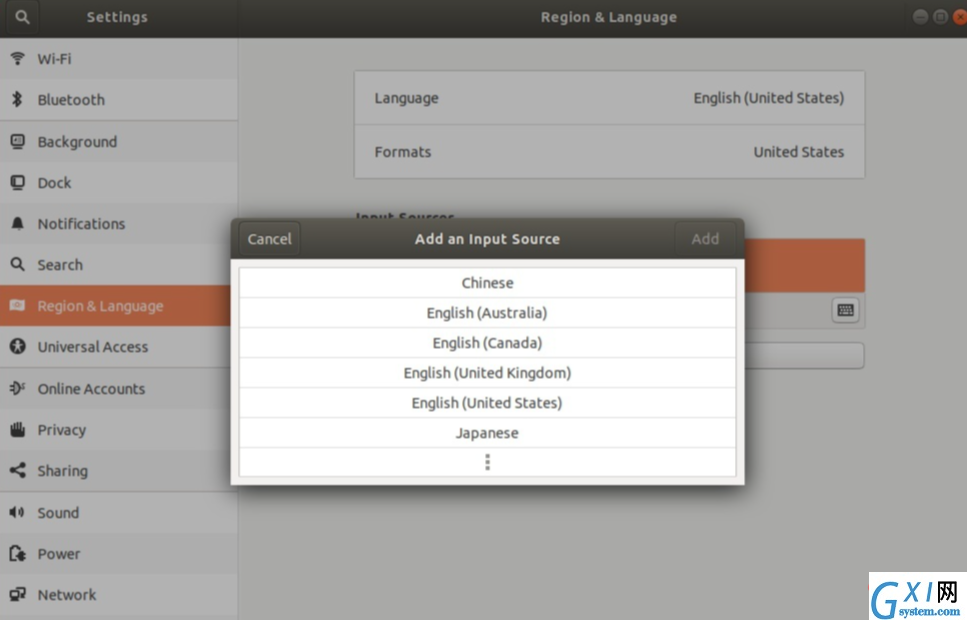Show keyboard layout via keyboard icon
Screen dimensions: 967x620
click(x=846, y=310)
